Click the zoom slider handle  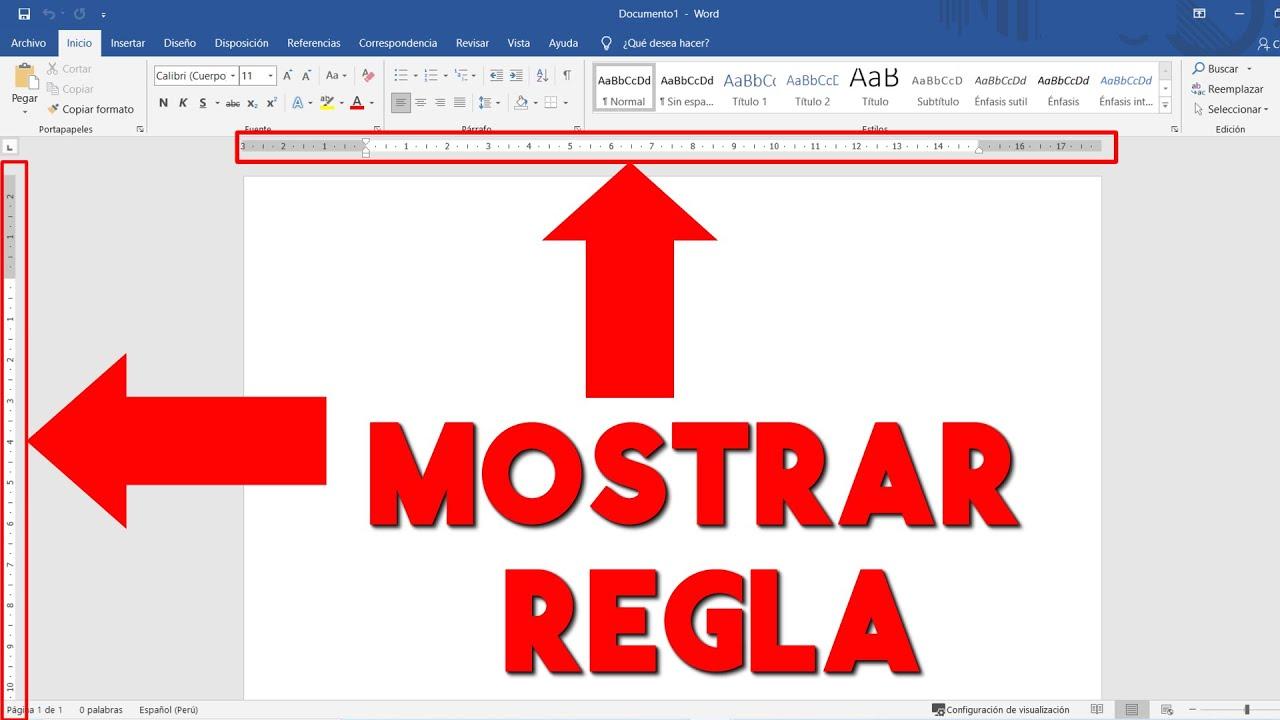pyautogui.click(x=1247, y=708)
